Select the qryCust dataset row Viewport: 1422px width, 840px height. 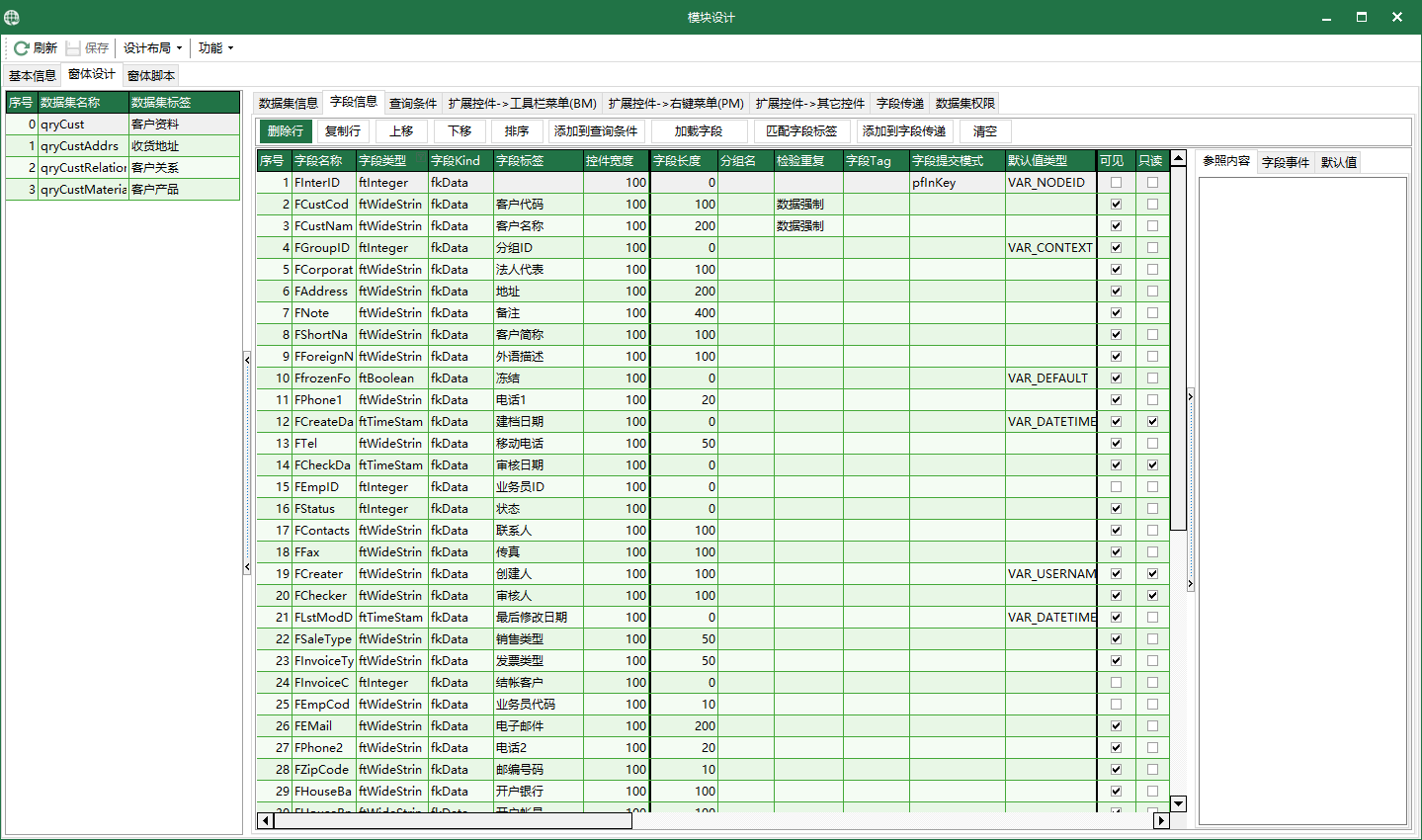(123, 124)
